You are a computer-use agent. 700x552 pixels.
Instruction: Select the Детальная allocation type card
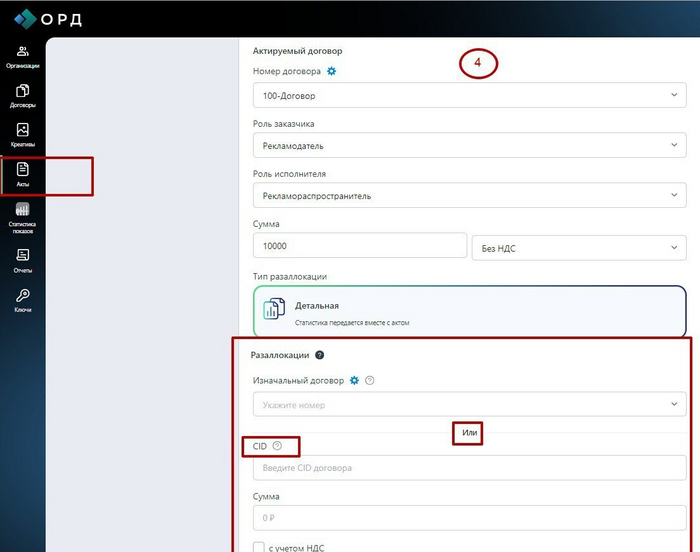pyautogui.click(x=470, y=313)
